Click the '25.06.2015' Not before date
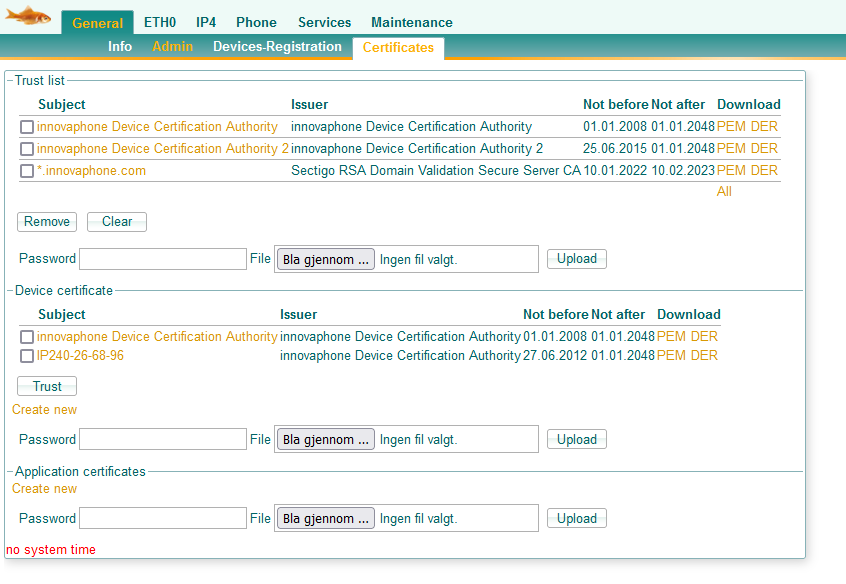Screen dimensions: 846x584 click(615, 148)
